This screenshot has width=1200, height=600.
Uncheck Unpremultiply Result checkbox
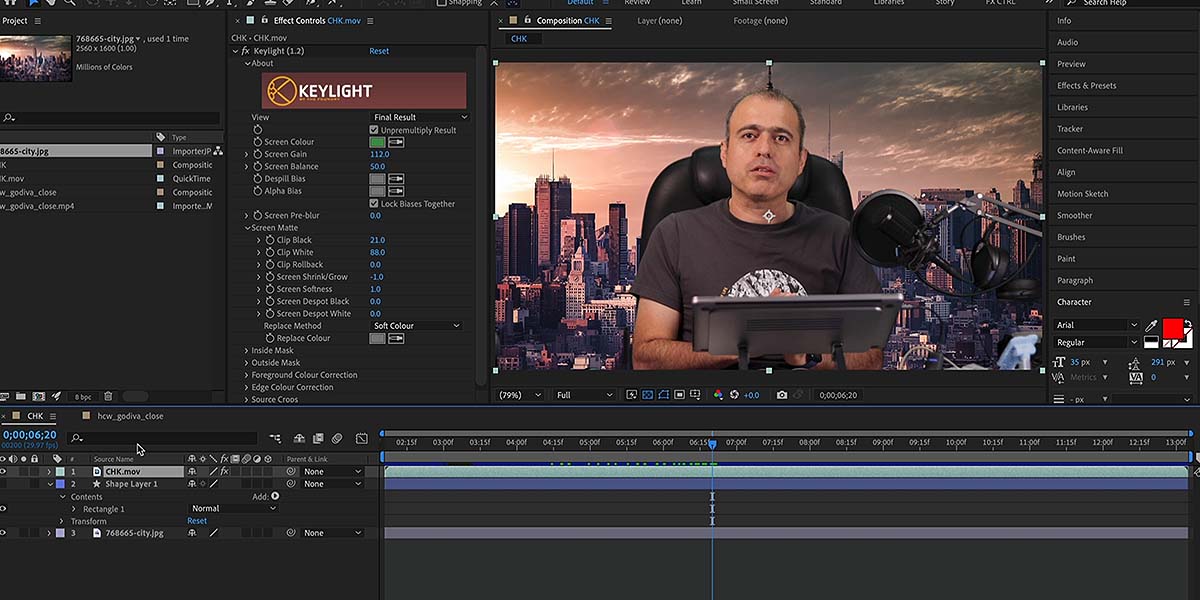tap(374, 130)
